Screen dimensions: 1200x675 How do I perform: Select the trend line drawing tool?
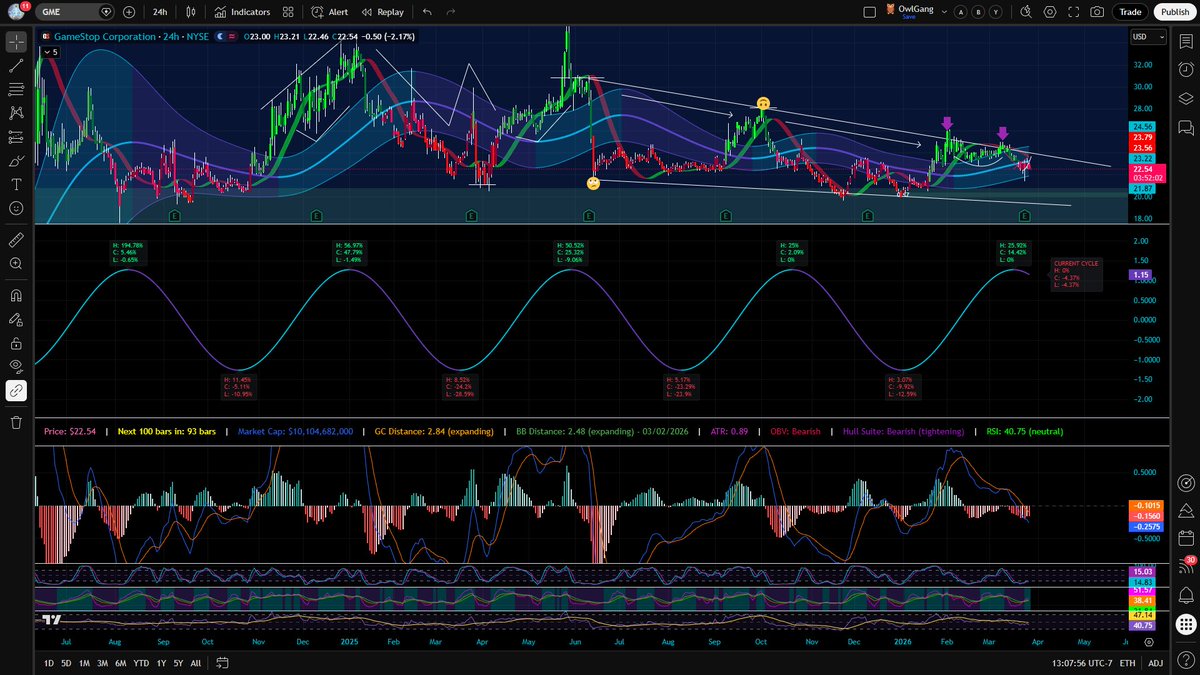pyautogui.click(x=16, y=66)
